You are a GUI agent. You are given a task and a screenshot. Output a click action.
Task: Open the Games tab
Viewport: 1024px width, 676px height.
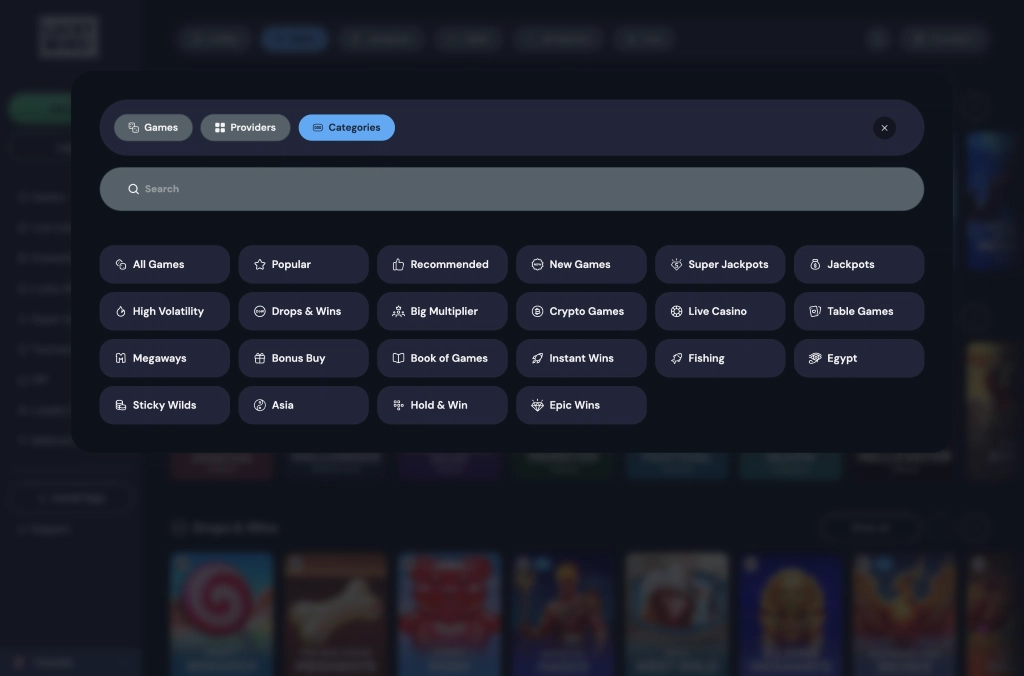(x=153, y=127)
